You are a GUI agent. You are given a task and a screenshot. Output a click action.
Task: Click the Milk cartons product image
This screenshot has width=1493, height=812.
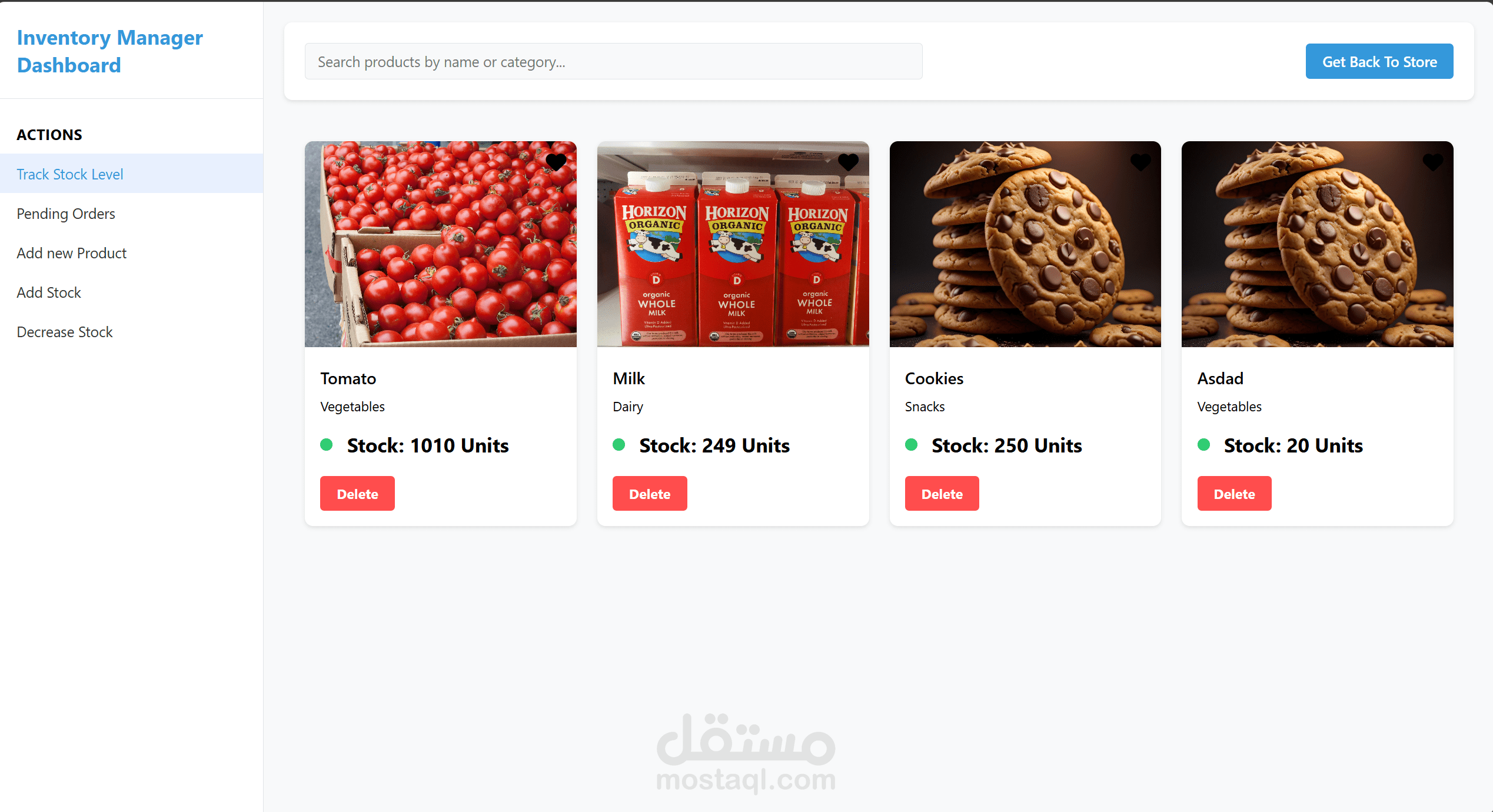point(733,244)
